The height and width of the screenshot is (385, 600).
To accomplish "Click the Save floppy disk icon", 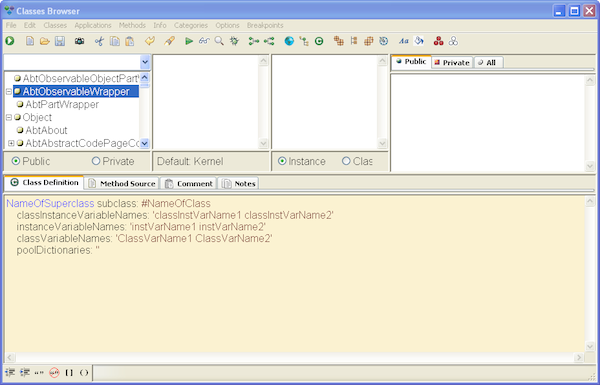I will [60, 41].
